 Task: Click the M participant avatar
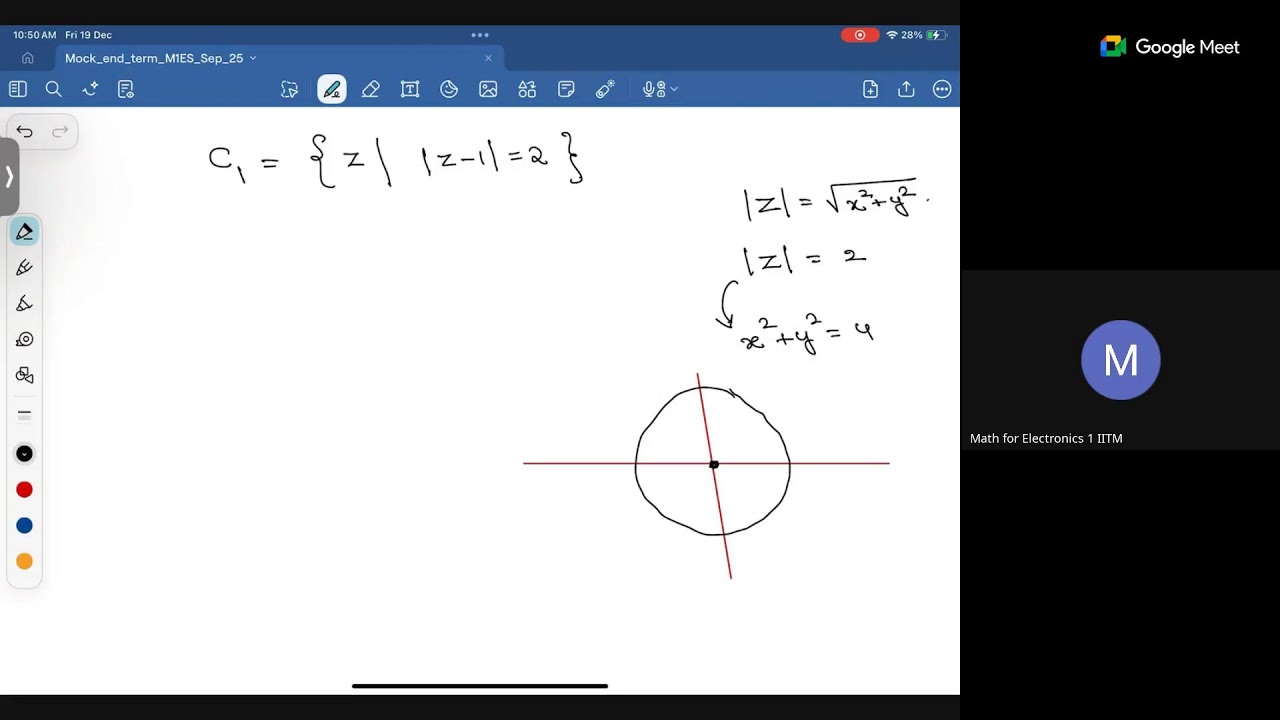tap(1121, 360)
